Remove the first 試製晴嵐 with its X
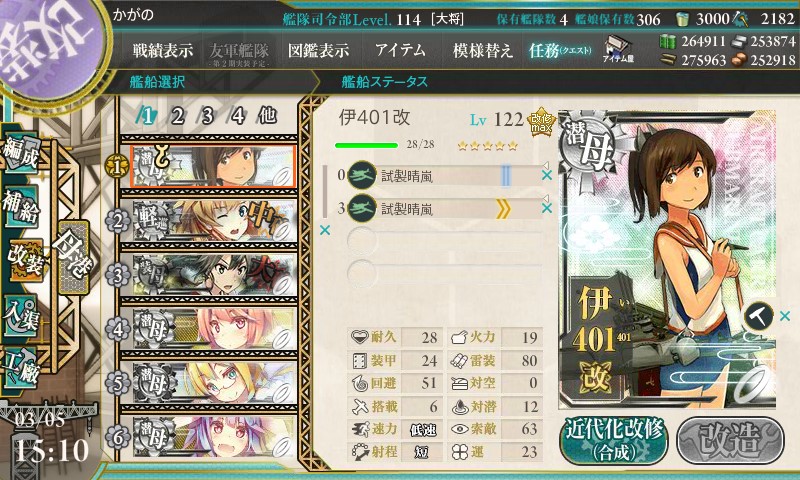Viewport: 800px width, 480px height. [546, 175]
